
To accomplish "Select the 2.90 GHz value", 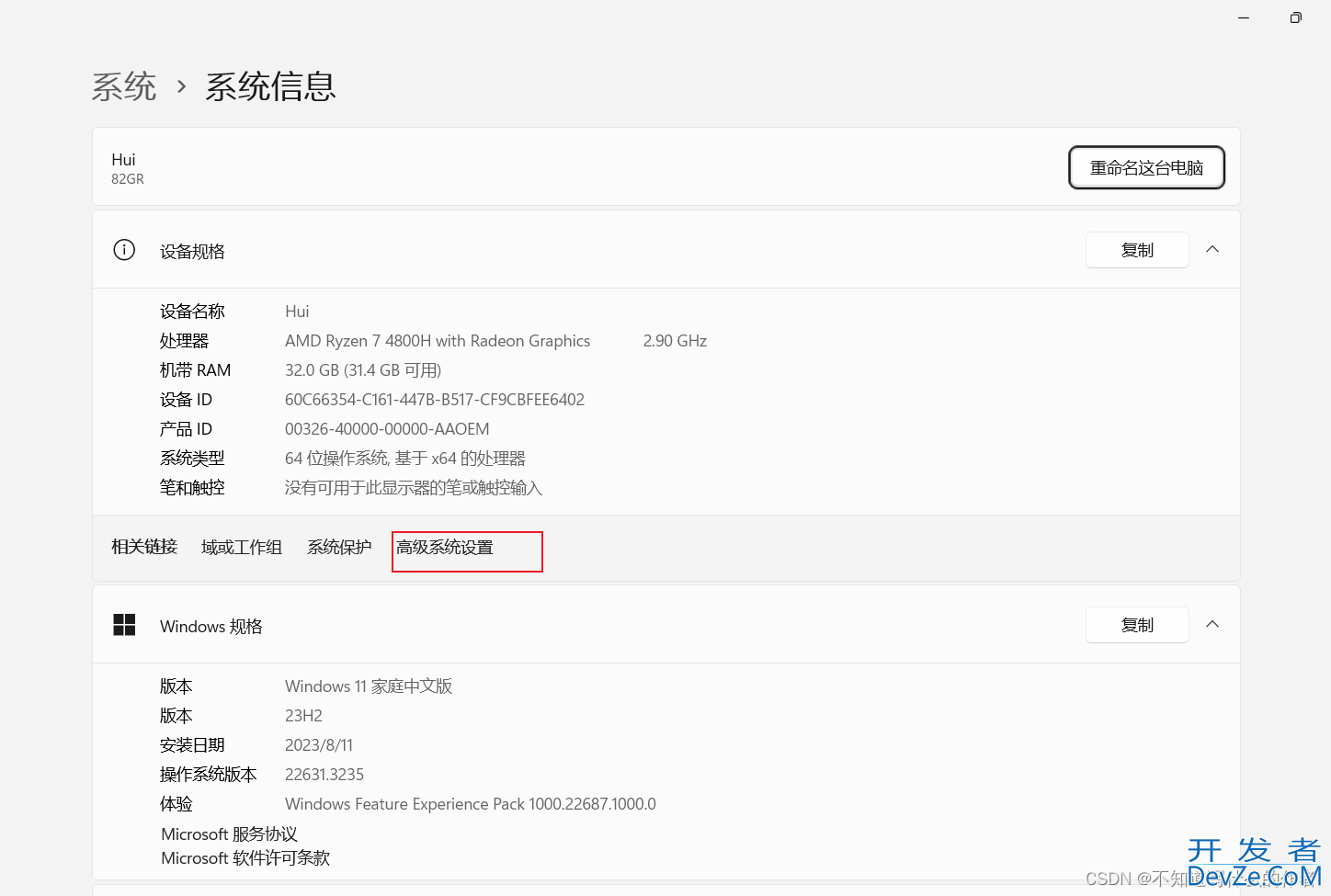I will (x=675, y=341).
